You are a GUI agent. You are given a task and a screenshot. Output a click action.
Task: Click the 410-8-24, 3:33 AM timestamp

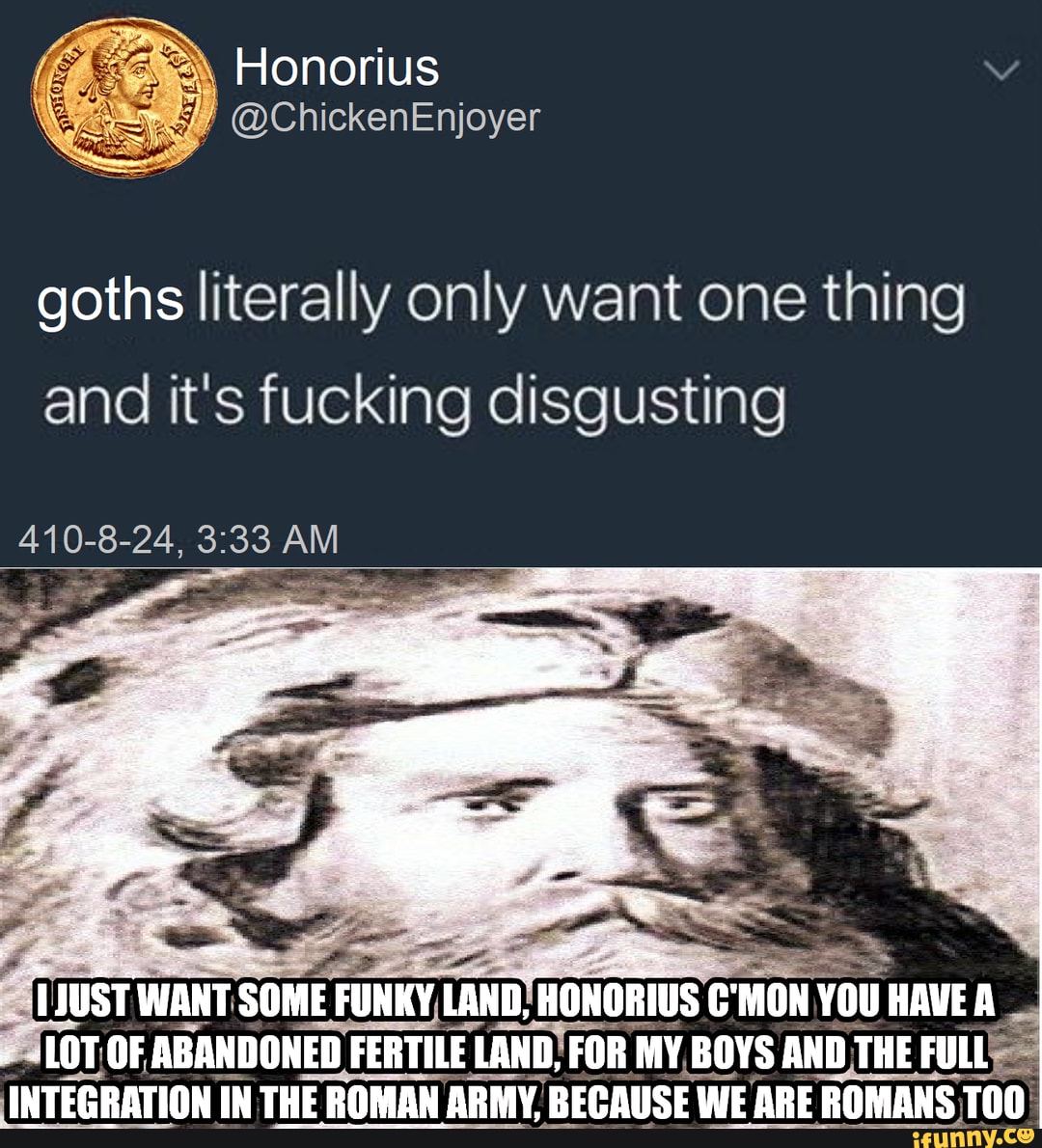click(178, 539)
